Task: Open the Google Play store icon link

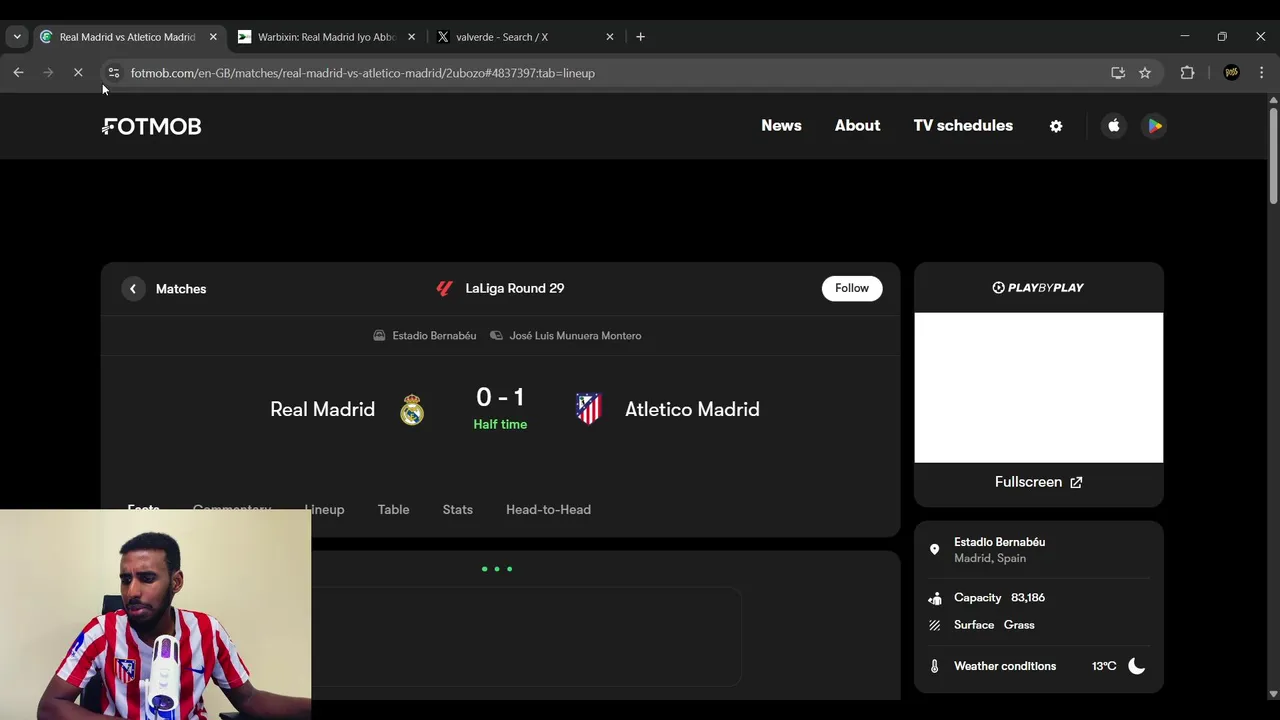Action: (x=1154, y=126)
